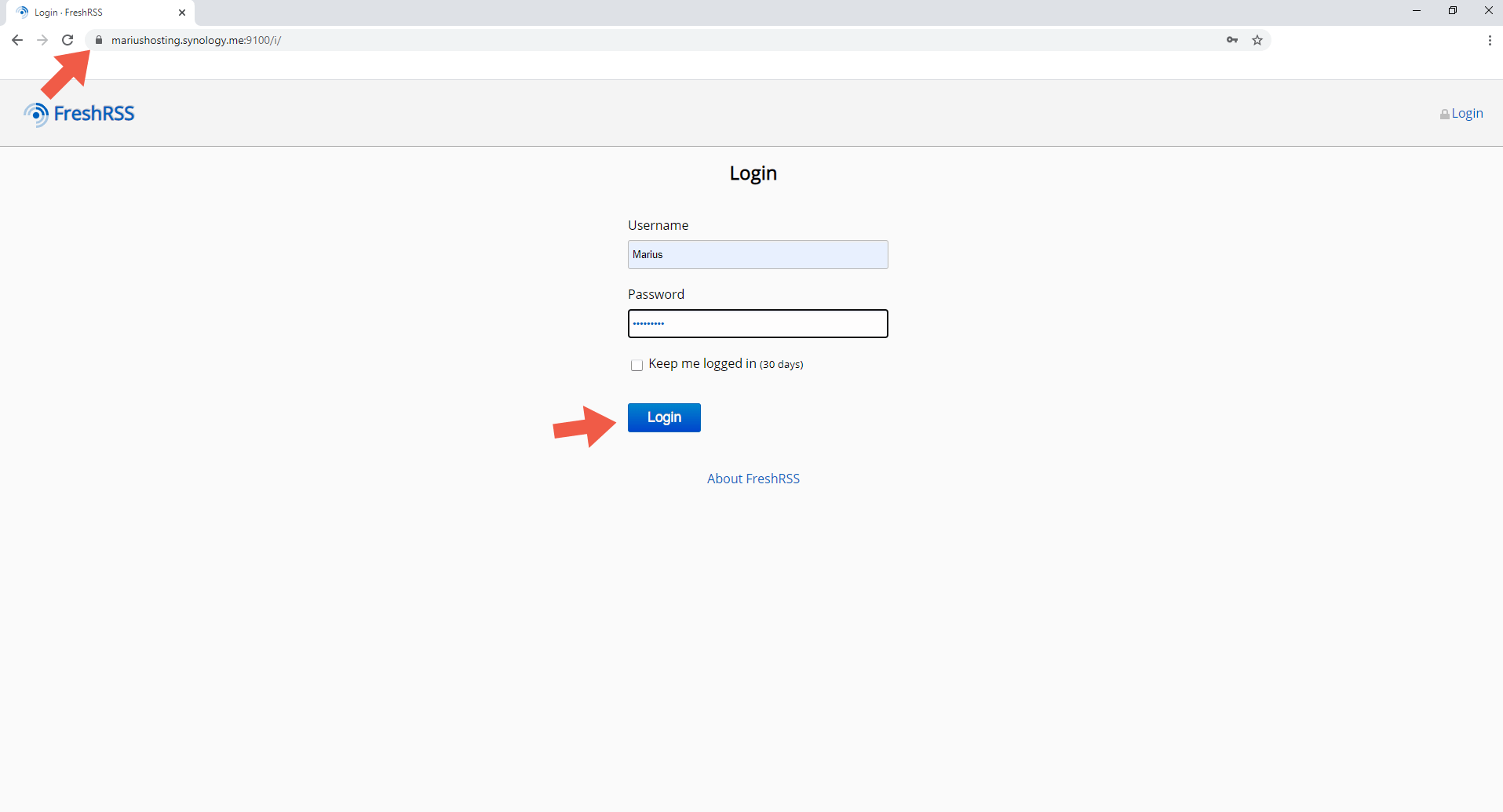The height and width of the screenshot is (812, 1503).
Task: Click the Login page heading
Action: (x=753, y=173)
